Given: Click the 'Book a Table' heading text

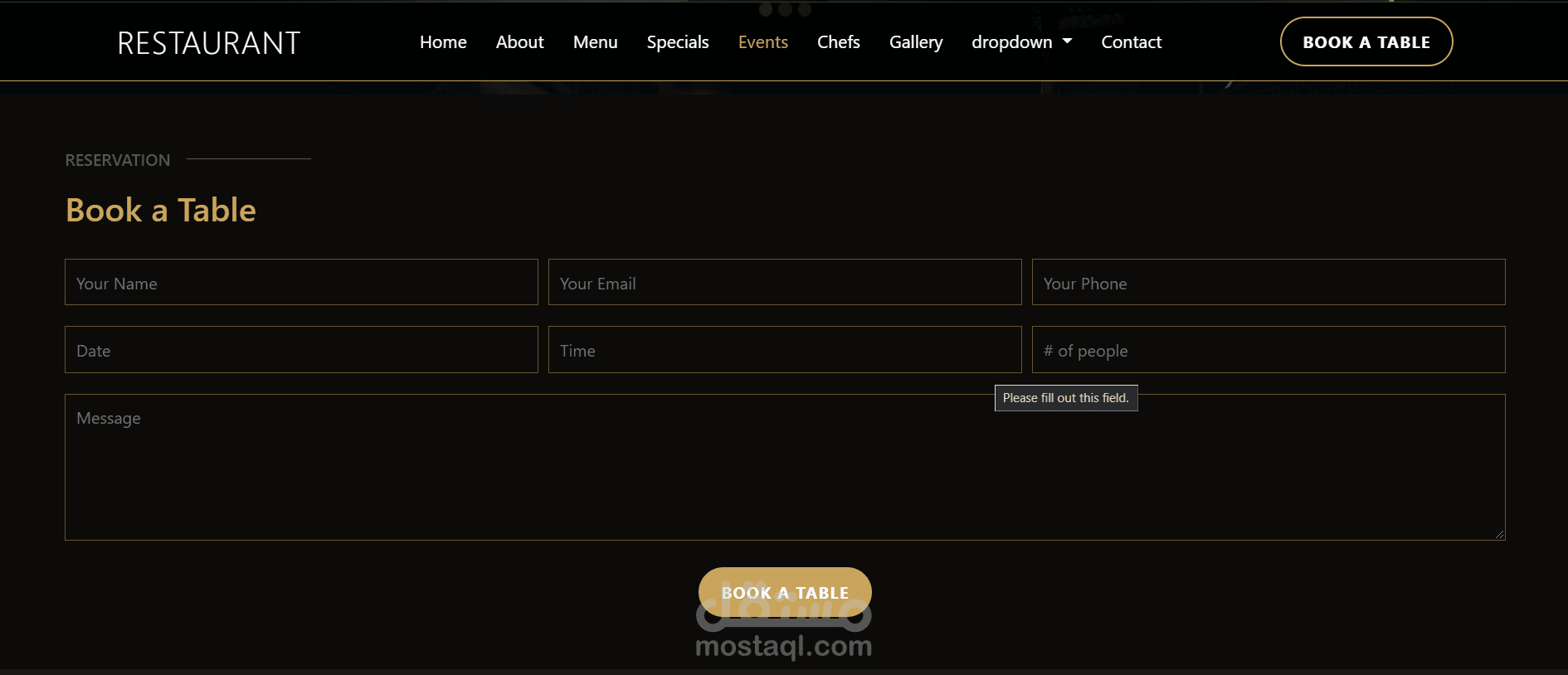Looking at the screenshot, I should pos(161,211).
